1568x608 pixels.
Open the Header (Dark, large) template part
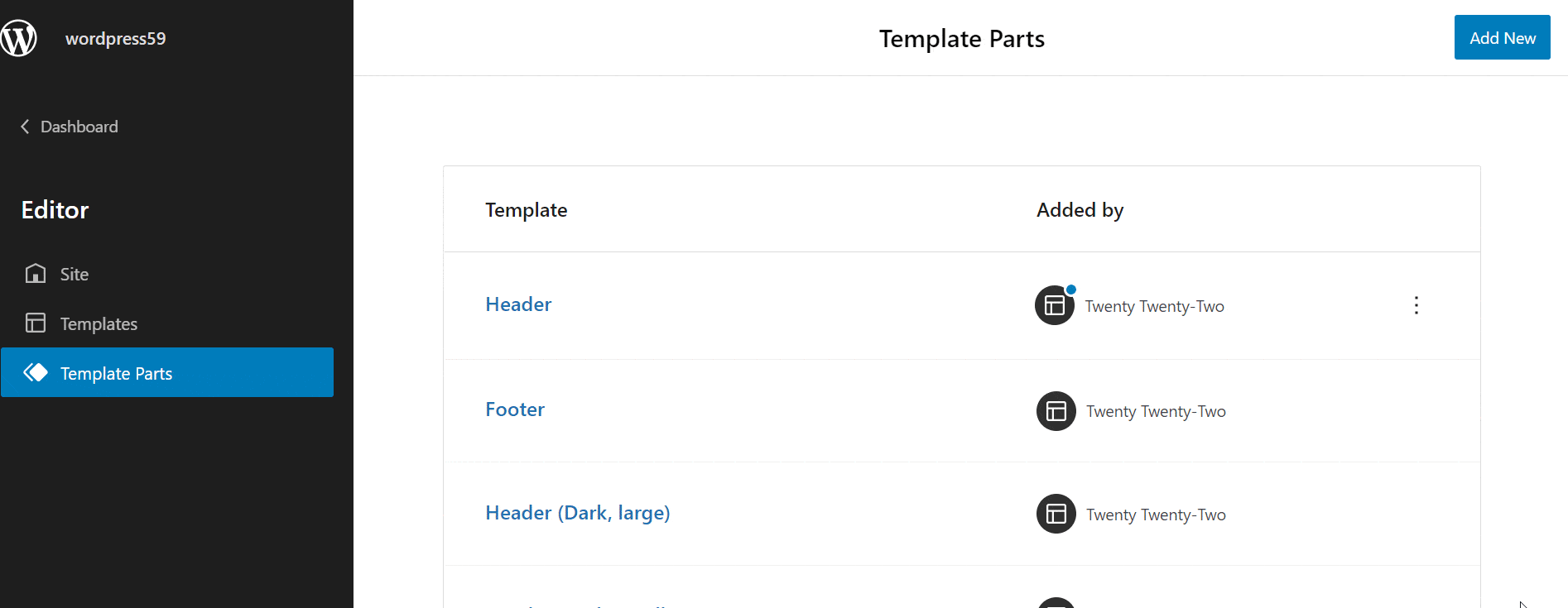point(578,513)
